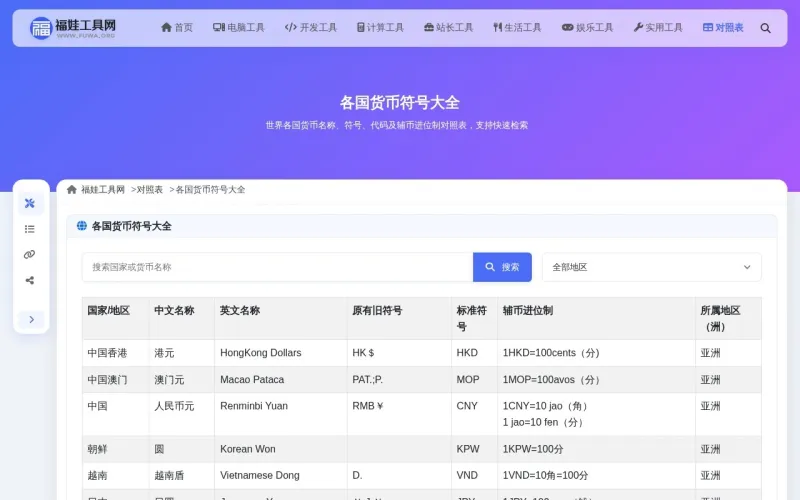The image size is (800, 500).
Task: Click the 各国货币符号大全 breadcrumb text
Action: [210, 189]
